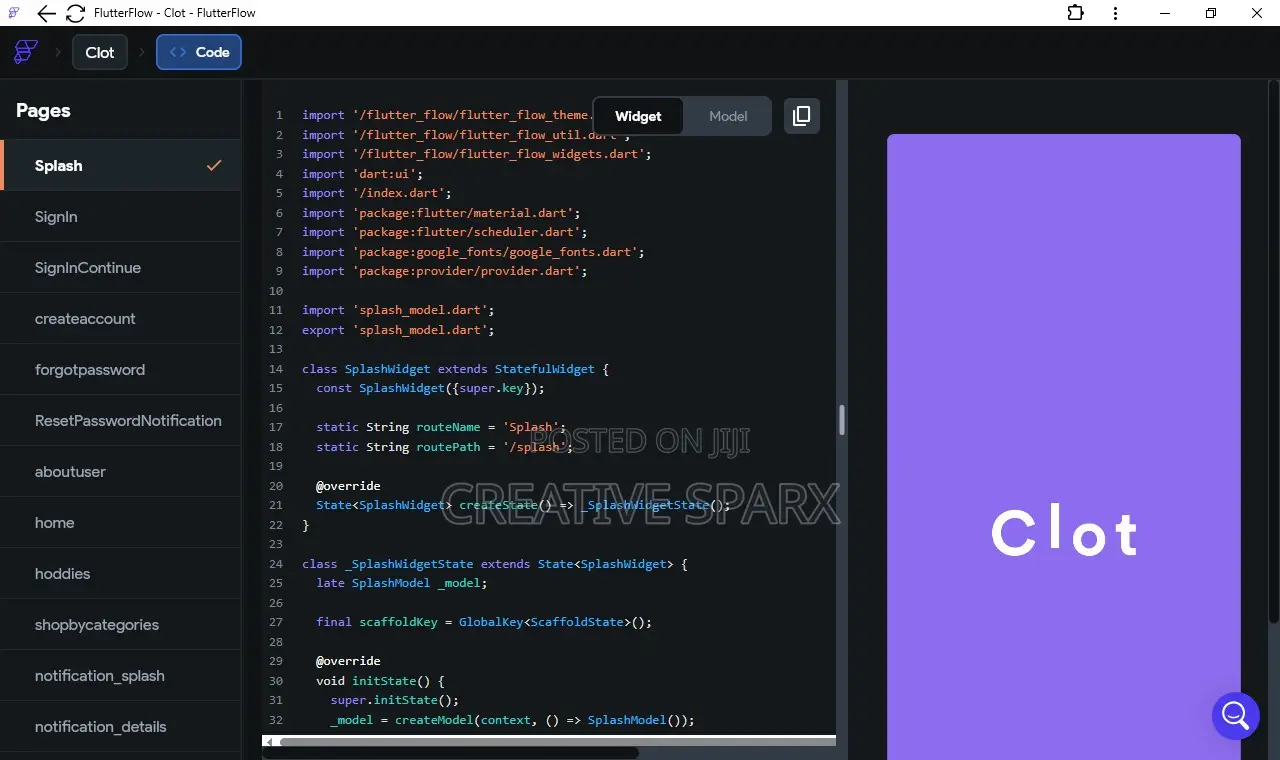Open the three-dot app menu

click(1116, 13)
